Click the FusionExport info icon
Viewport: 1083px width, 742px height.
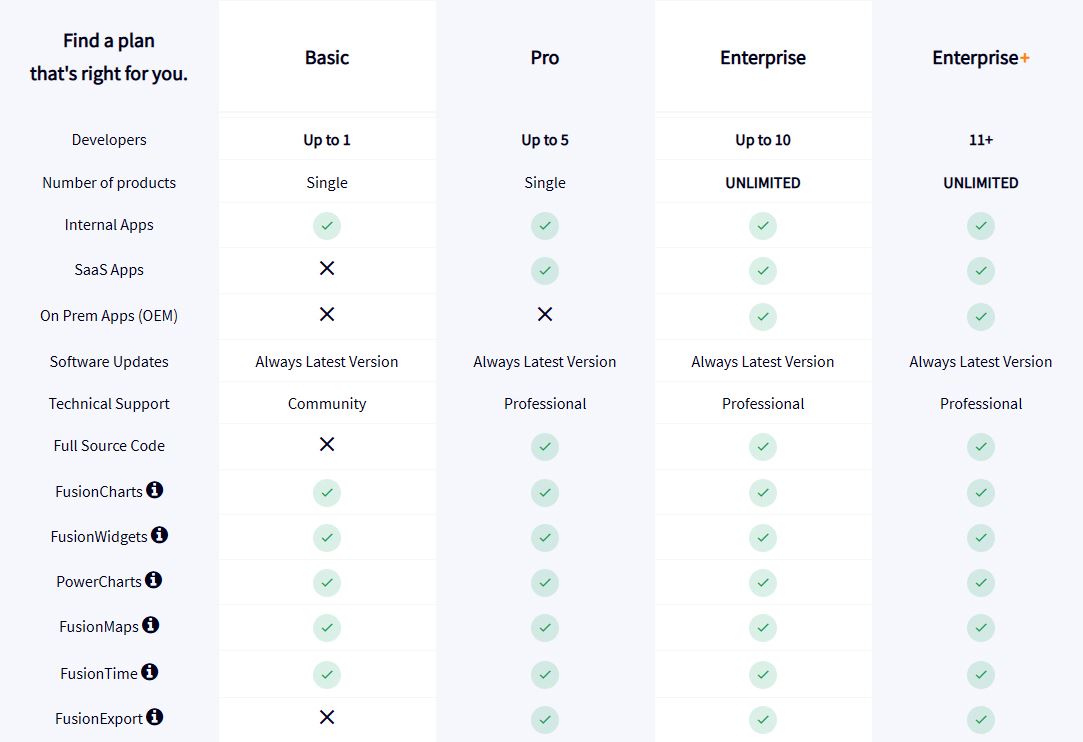click(155, 716)
